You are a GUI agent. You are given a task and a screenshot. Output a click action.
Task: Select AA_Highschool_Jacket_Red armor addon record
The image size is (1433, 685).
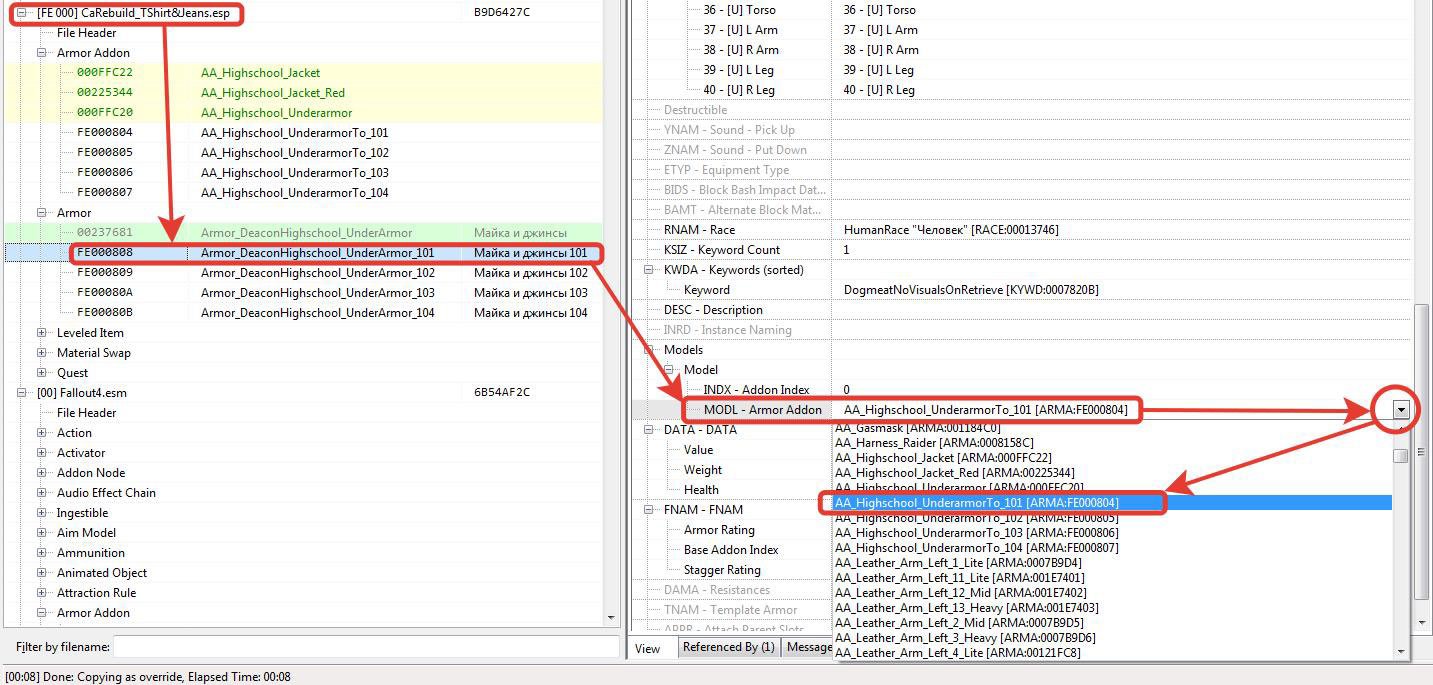click(258, 93)
